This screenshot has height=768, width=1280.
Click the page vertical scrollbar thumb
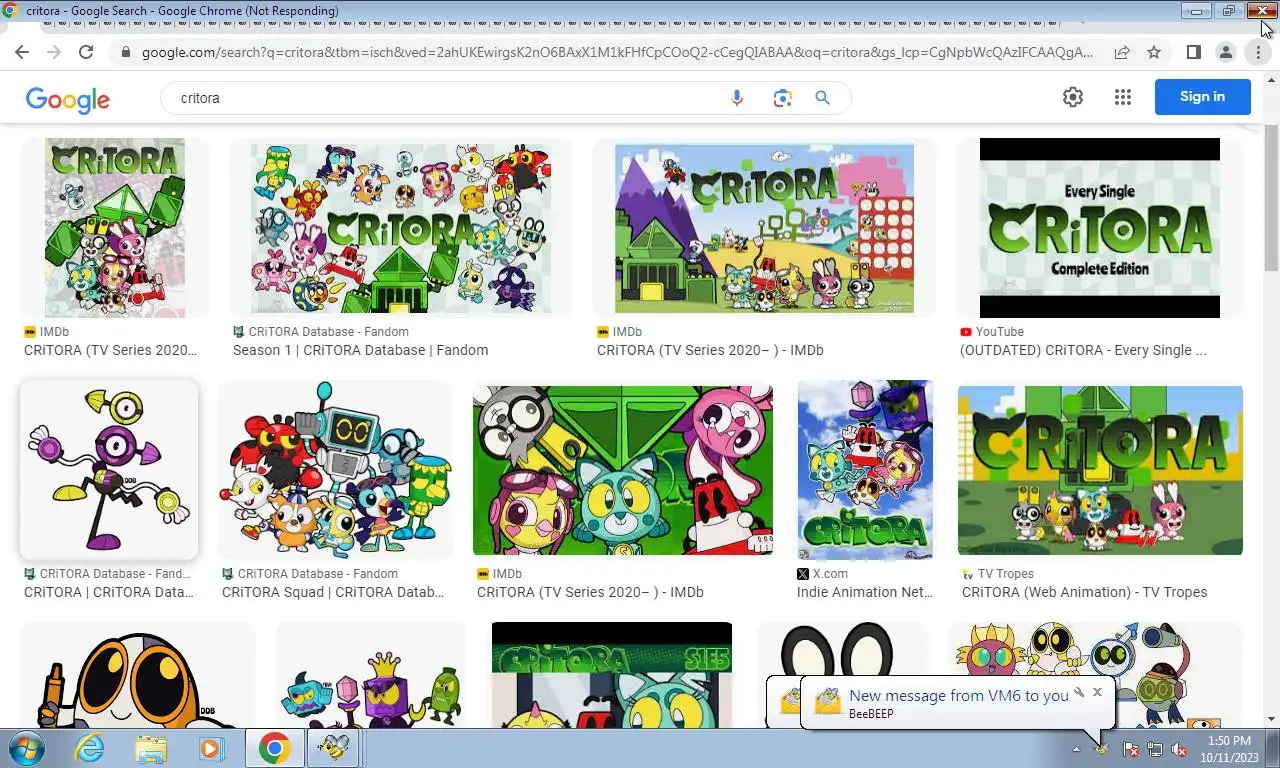click(x=1271, y=197)
